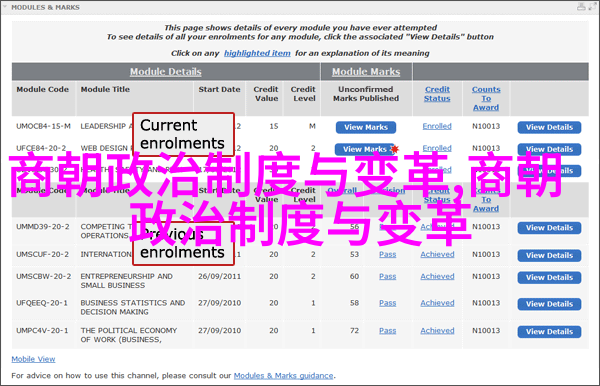The height and width of the screenshot is (386, 600).
Task: Click the print icon in portlet header
Action: point(581,7)
